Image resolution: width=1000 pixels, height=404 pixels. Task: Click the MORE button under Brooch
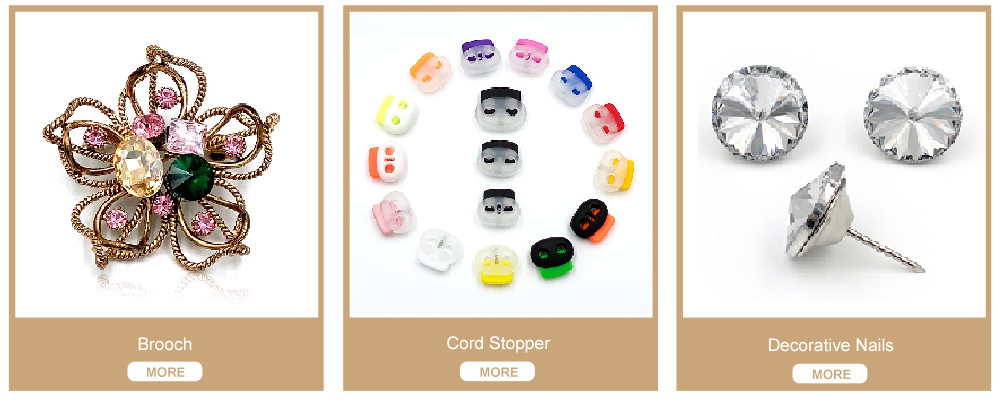pyautogui.click(x=165, y=371)
